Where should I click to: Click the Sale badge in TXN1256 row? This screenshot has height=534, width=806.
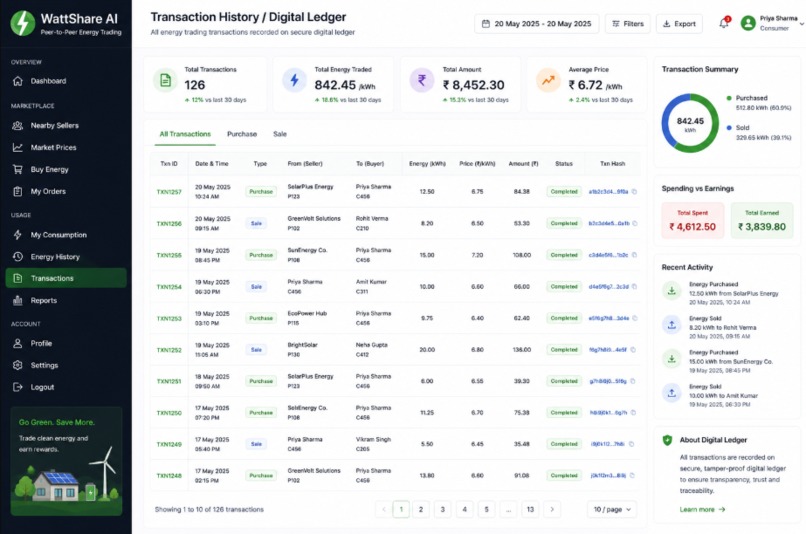tap(256, 224)
